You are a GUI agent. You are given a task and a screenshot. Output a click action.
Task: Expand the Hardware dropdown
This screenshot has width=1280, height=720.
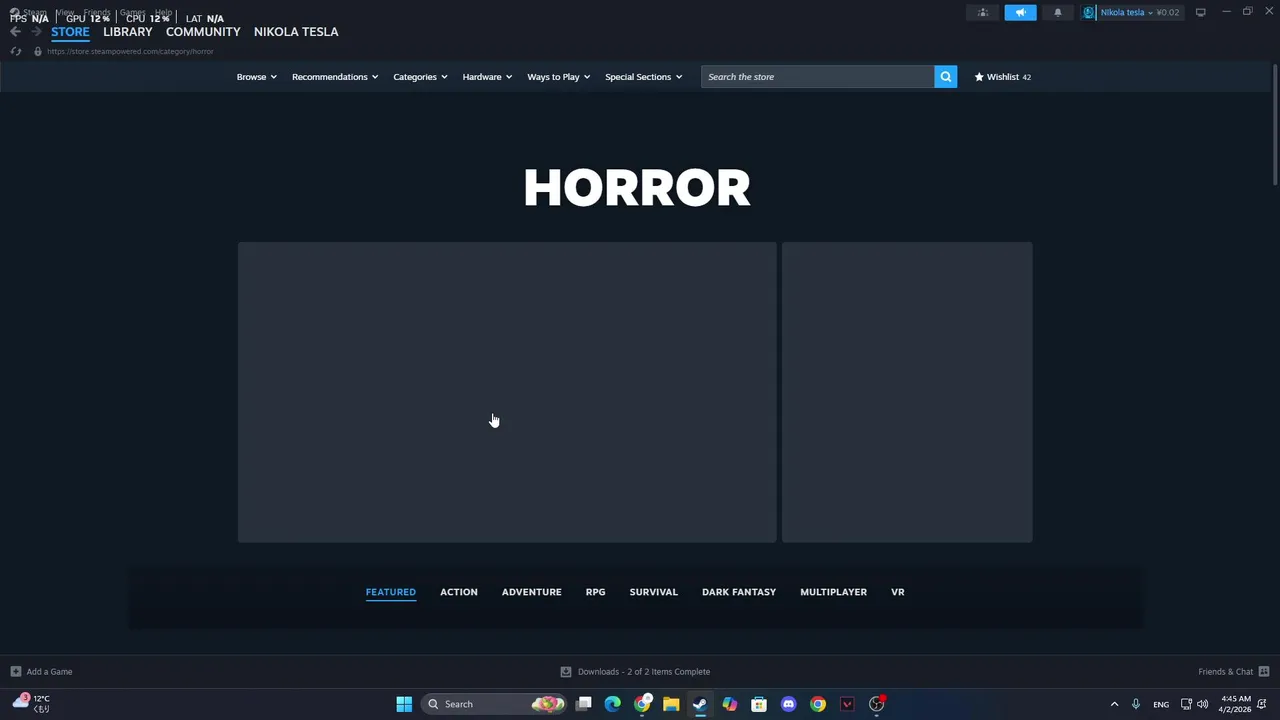pos(487,77)
